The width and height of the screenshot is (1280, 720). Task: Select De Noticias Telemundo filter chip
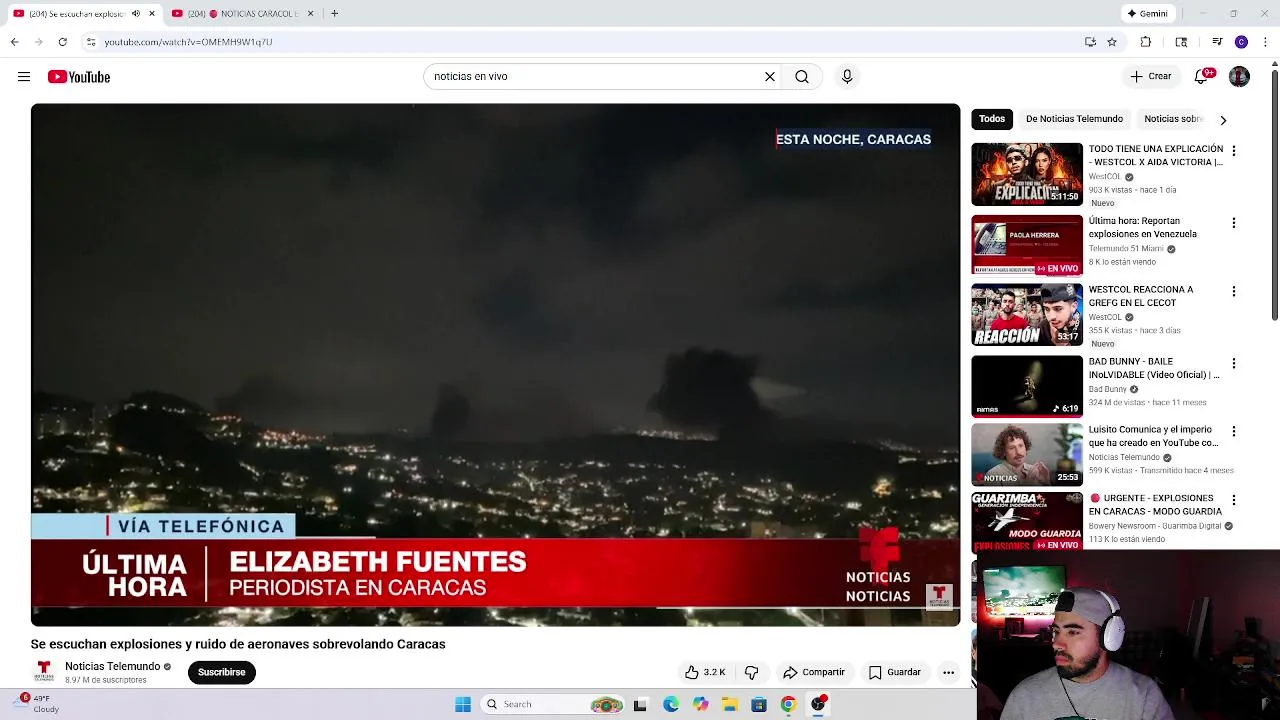point(1074,119)
